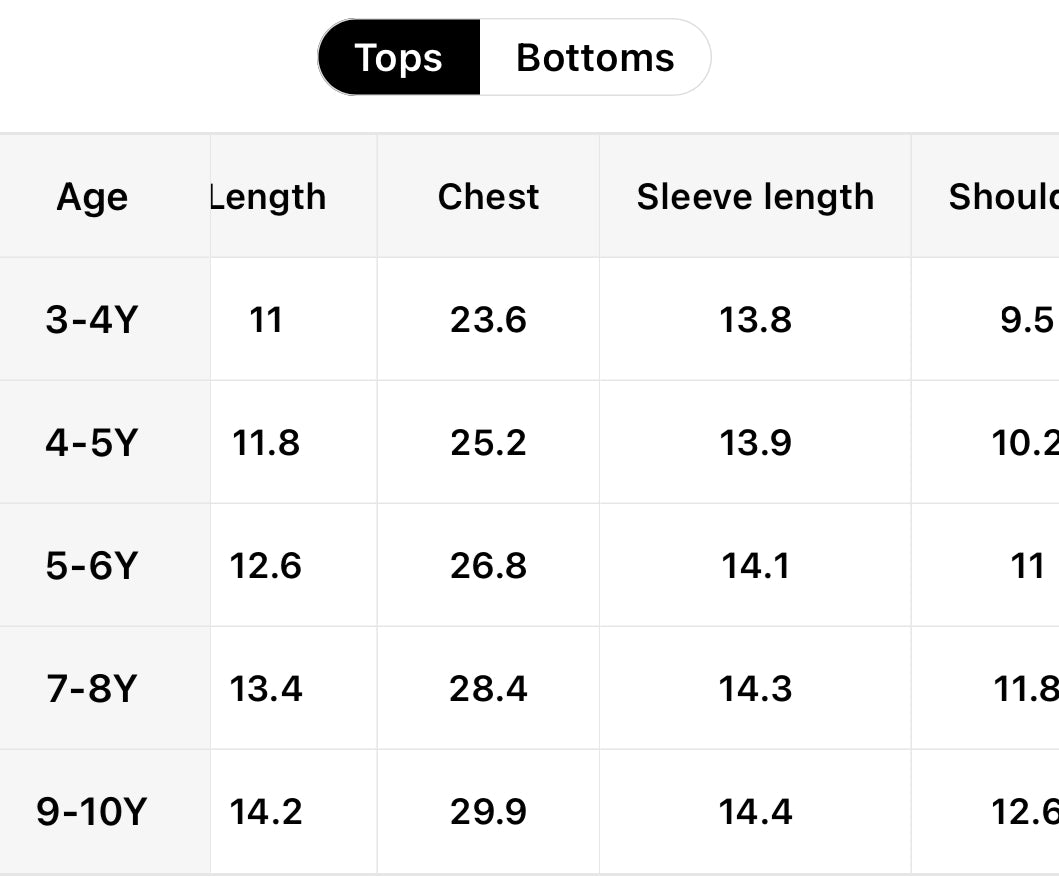Click the 4-5Y age row label

[x=91, y=443]
